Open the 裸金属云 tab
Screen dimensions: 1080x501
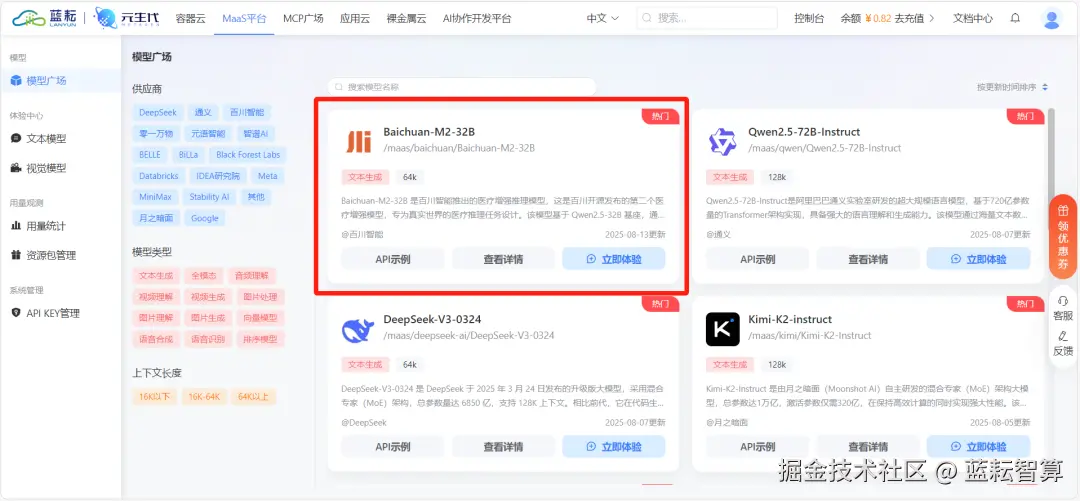click(406, 19)
